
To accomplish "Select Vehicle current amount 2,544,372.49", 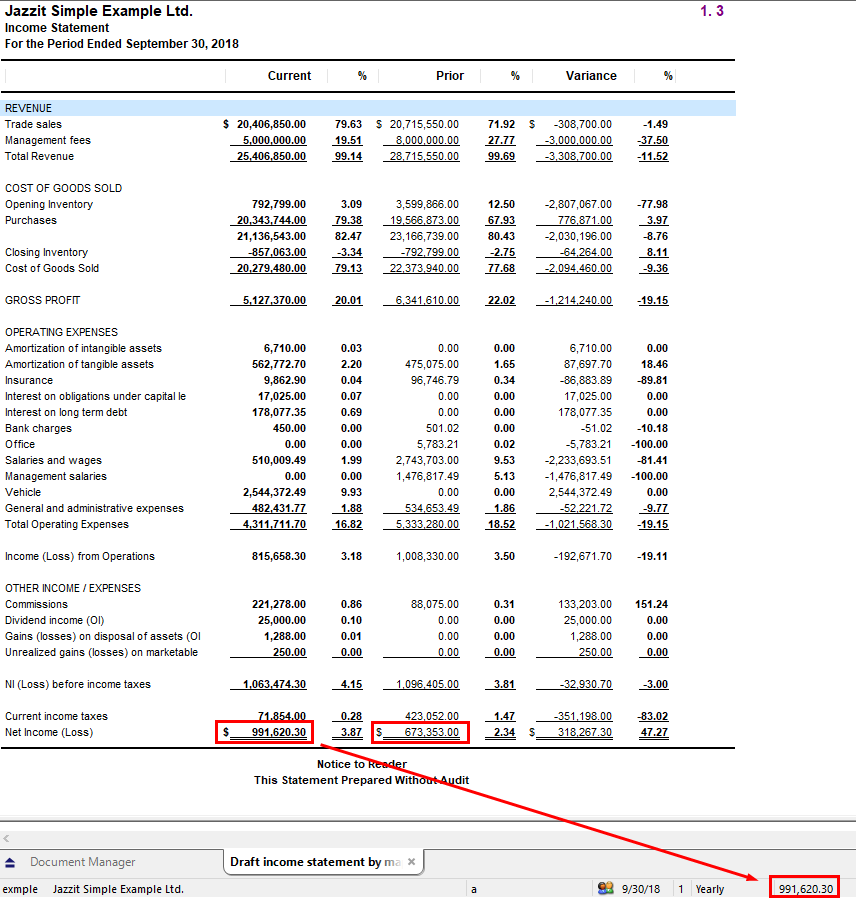I will (274, 493).
